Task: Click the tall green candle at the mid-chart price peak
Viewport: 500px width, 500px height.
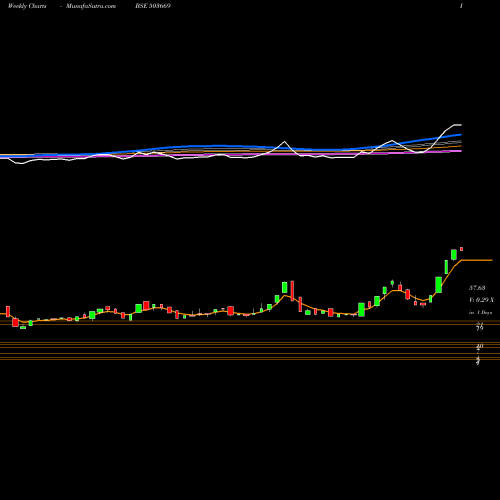Action: 284,287
